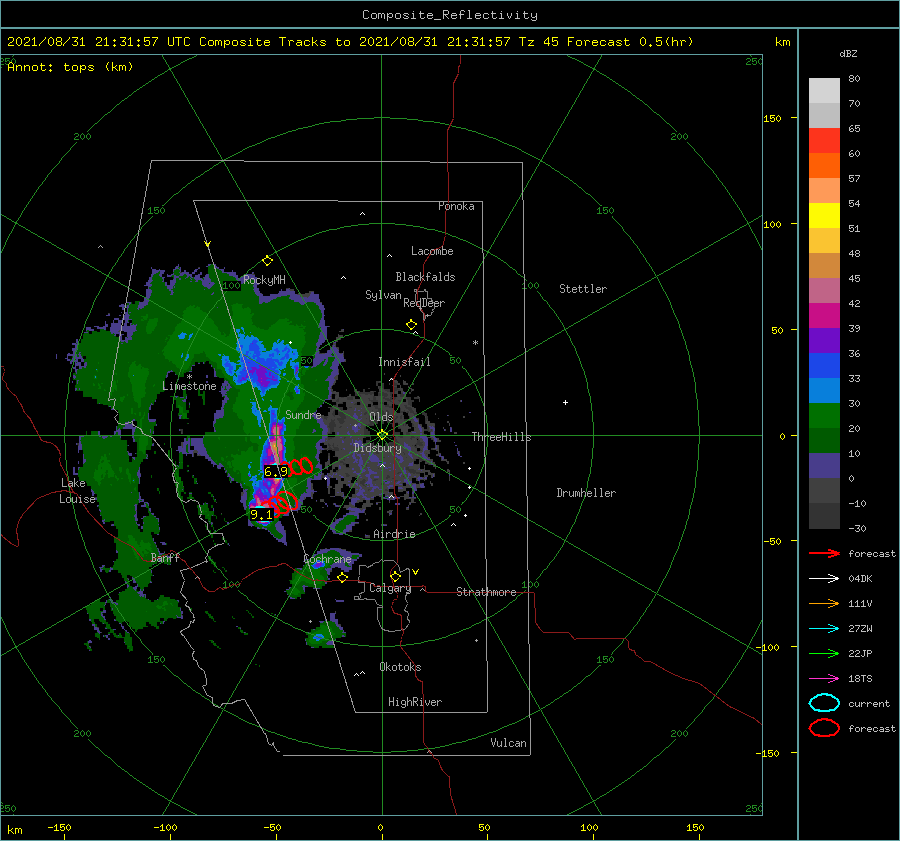Click the yellow diamond marker above Calgary label
Image resolution: width=900 pixels, height=841 pixels.
point(395,576)
